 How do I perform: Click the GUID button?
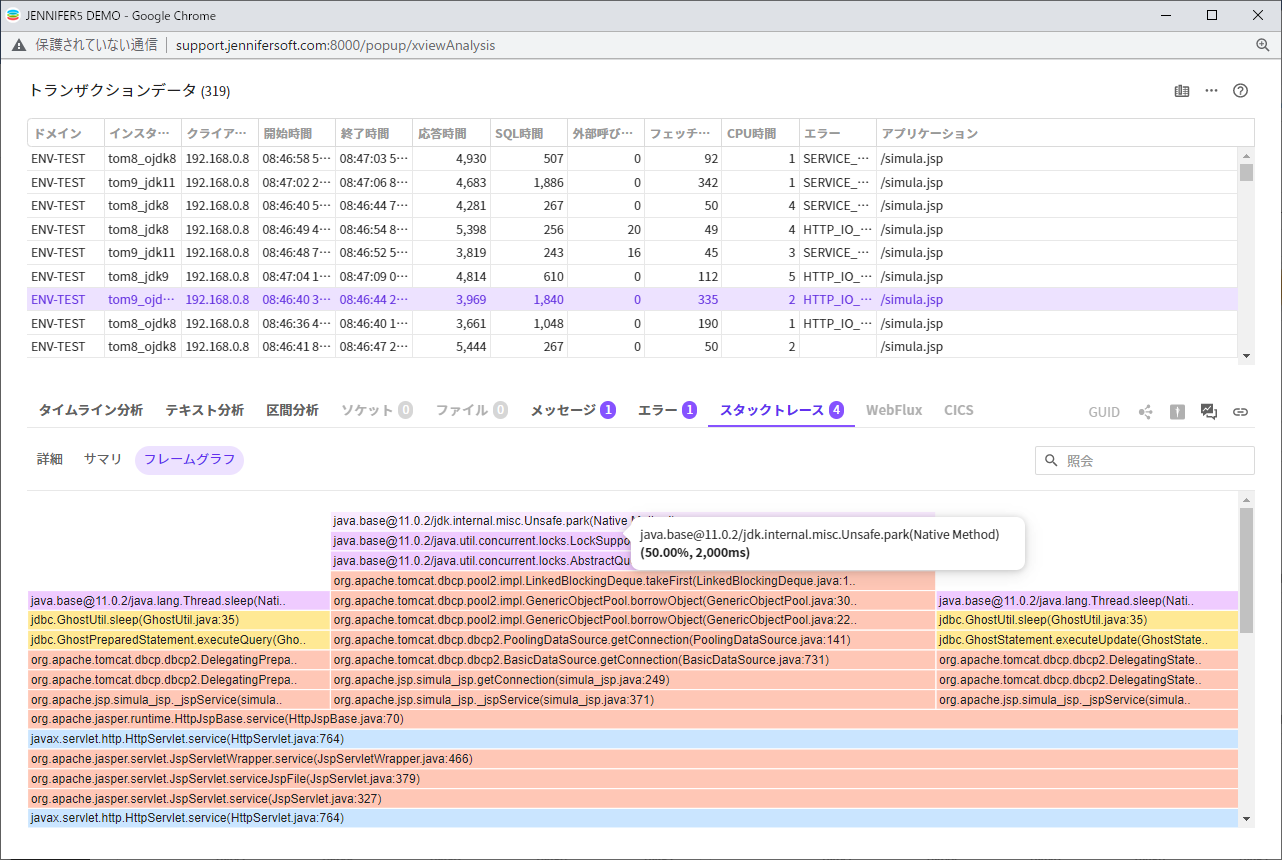coord(1104,412)
